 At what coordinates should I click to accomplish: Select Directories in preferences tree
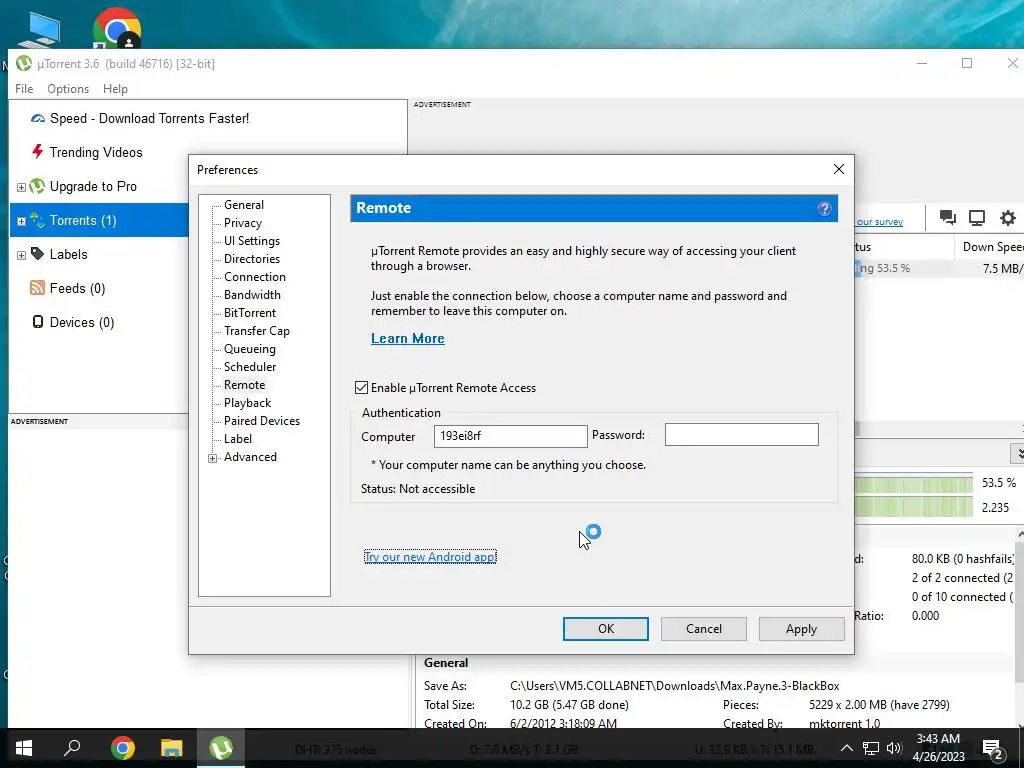click(x=251, y=259)
